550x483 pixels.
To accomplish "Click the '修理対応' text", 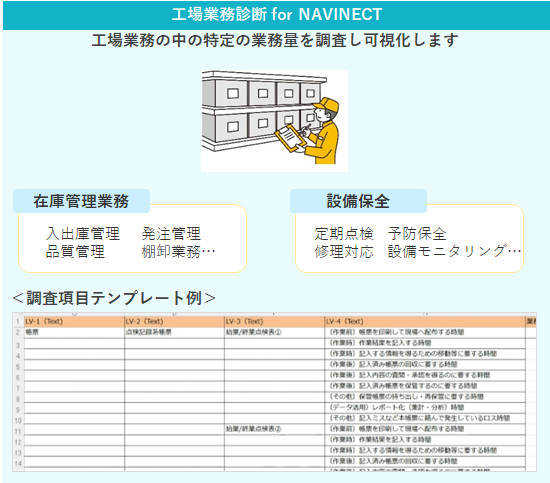I will tap(344, 251).
